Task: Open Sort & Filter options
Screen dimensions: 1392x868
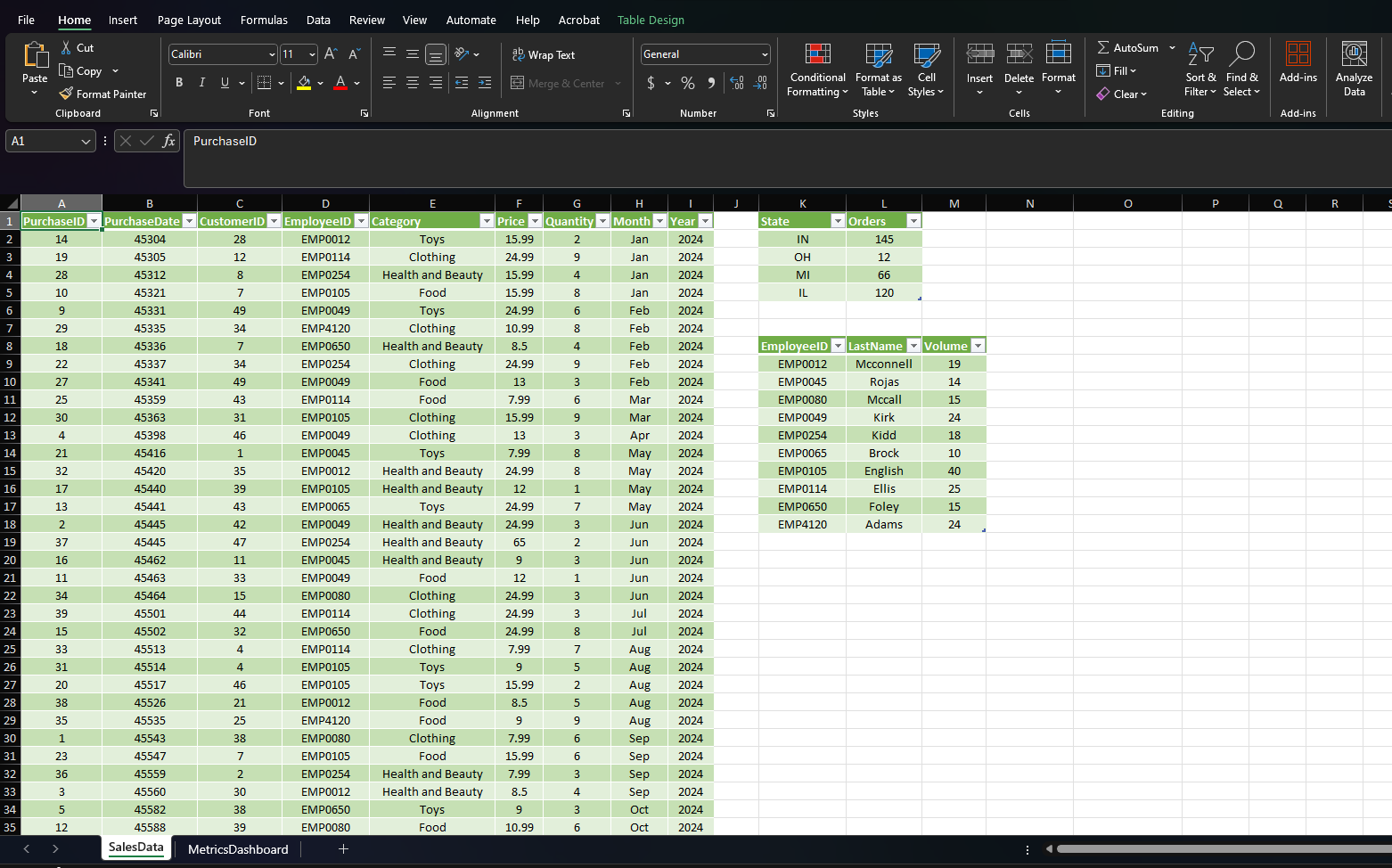Action: coord(1200,71)
